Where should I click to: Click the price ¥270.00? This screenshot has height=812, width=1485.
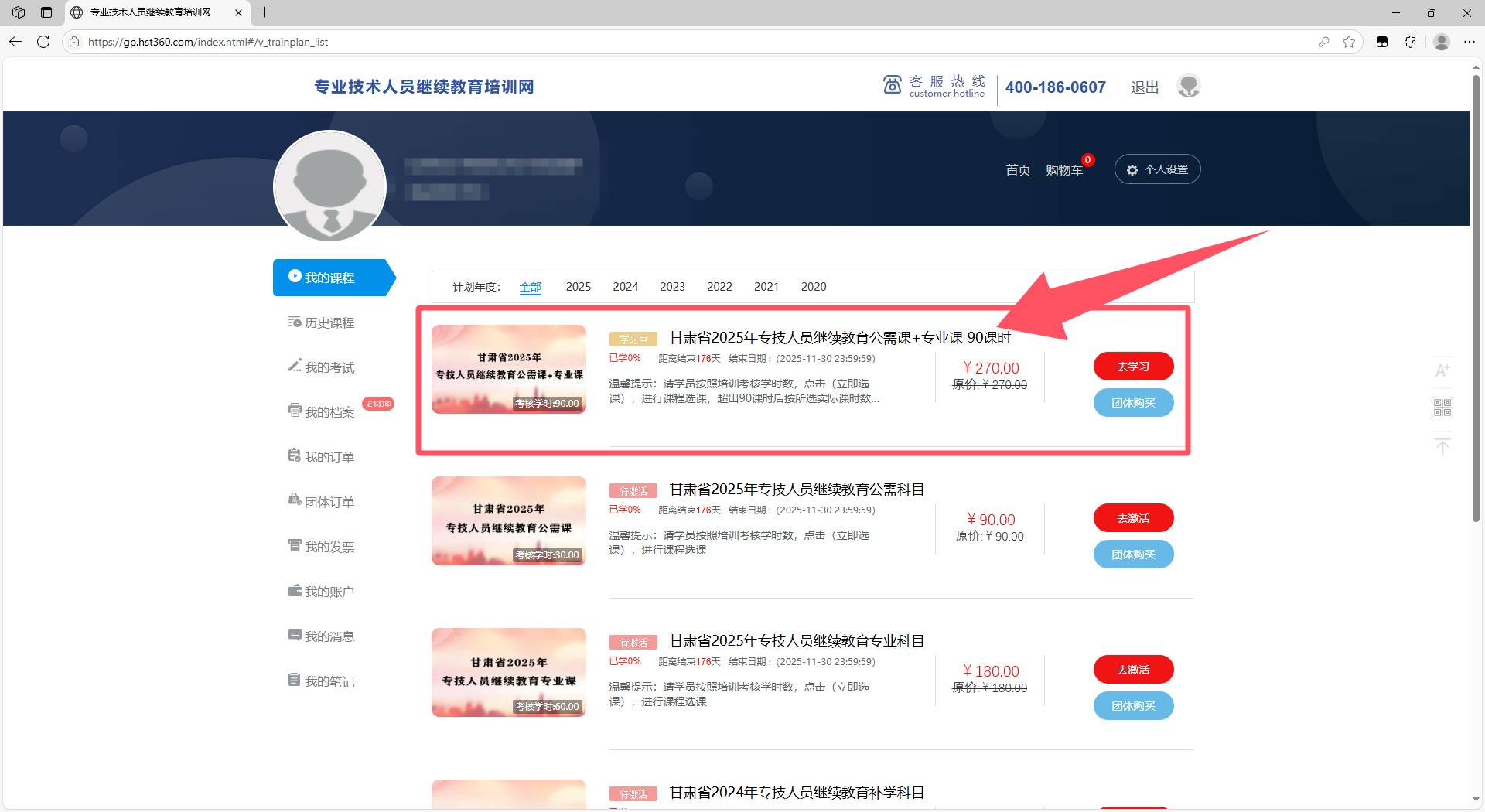(990, 368)
